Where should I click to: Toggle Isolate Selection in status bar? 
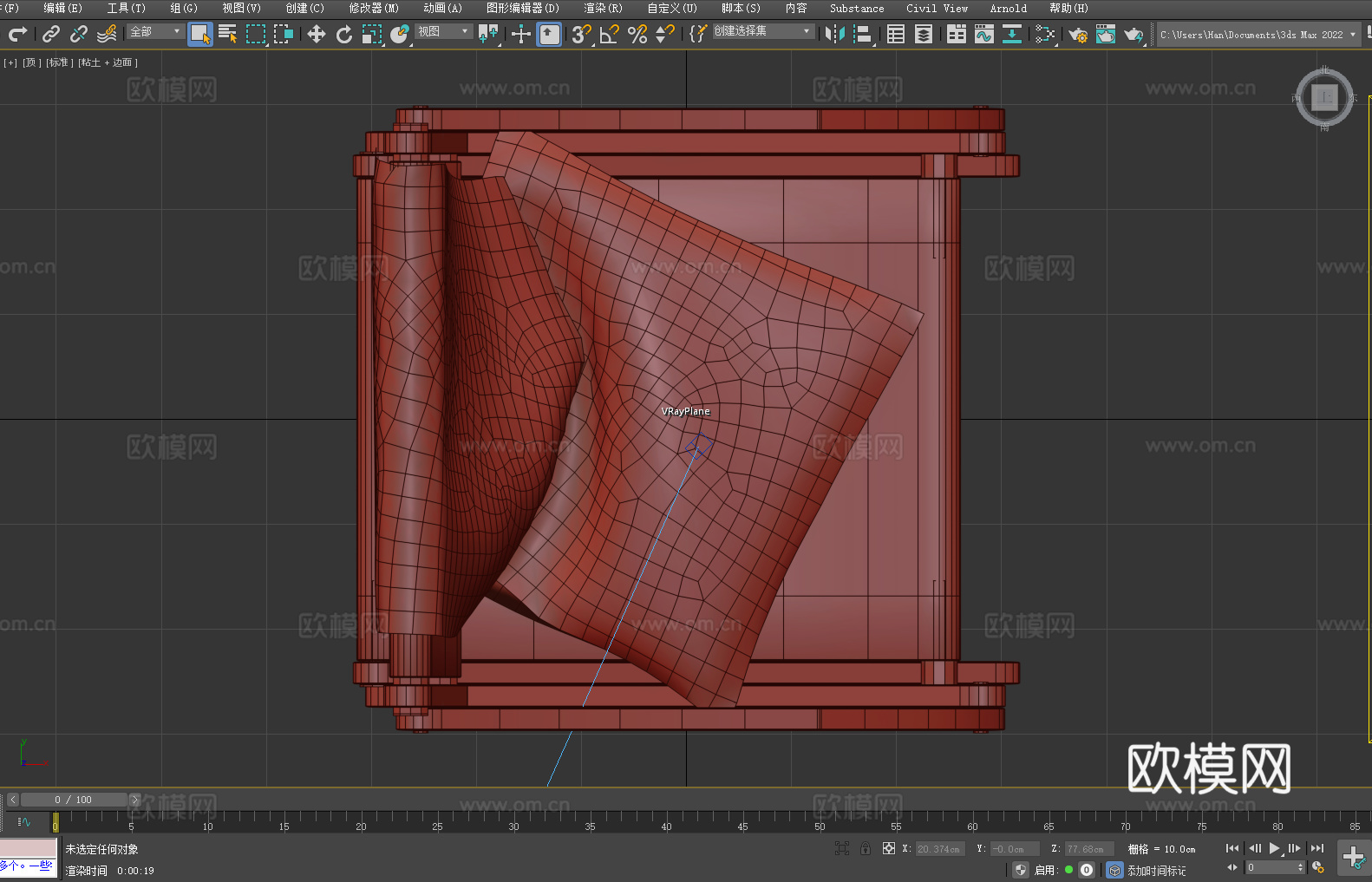pos(842,848)
